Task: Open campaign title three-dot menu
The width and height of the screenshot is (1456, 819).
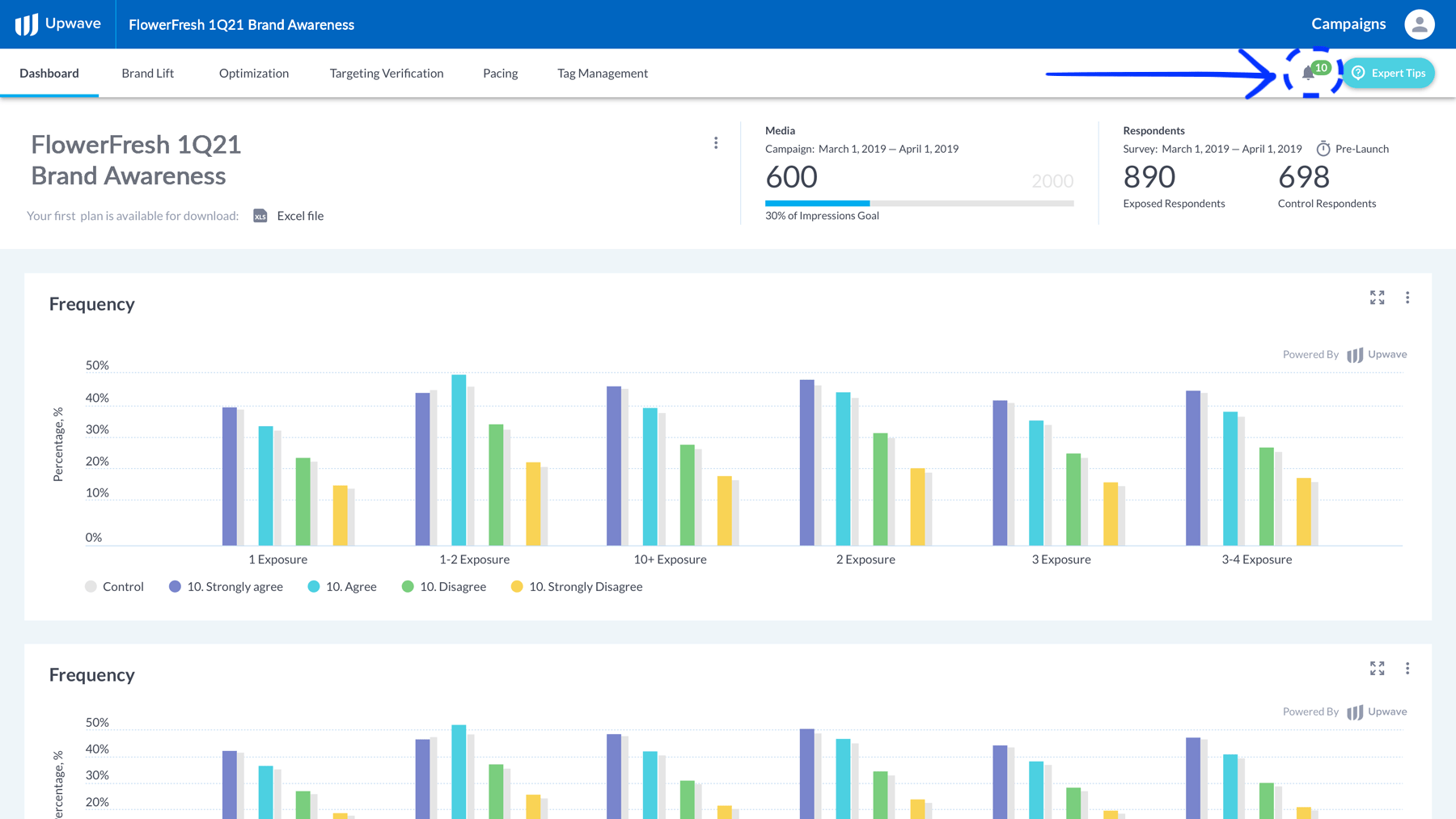Action: pos(716,143)
